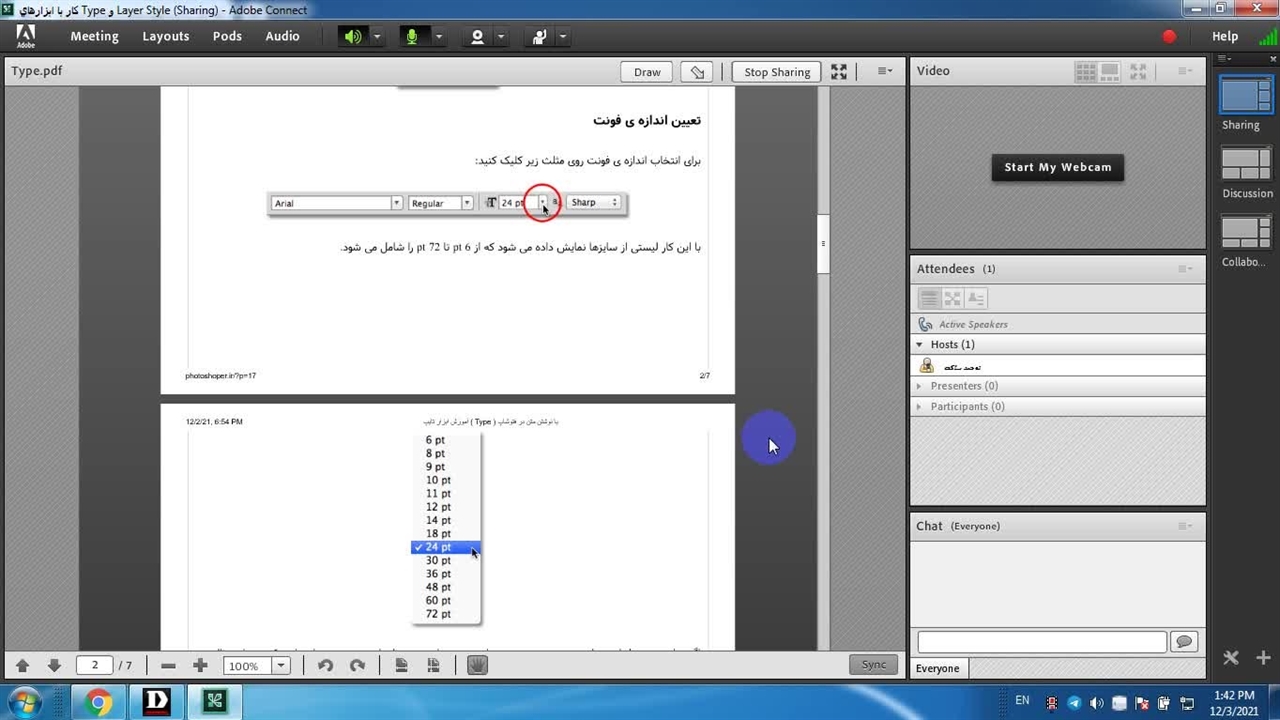
Task: Click the raise hand status icon
Action: click(x=539, y=37)
